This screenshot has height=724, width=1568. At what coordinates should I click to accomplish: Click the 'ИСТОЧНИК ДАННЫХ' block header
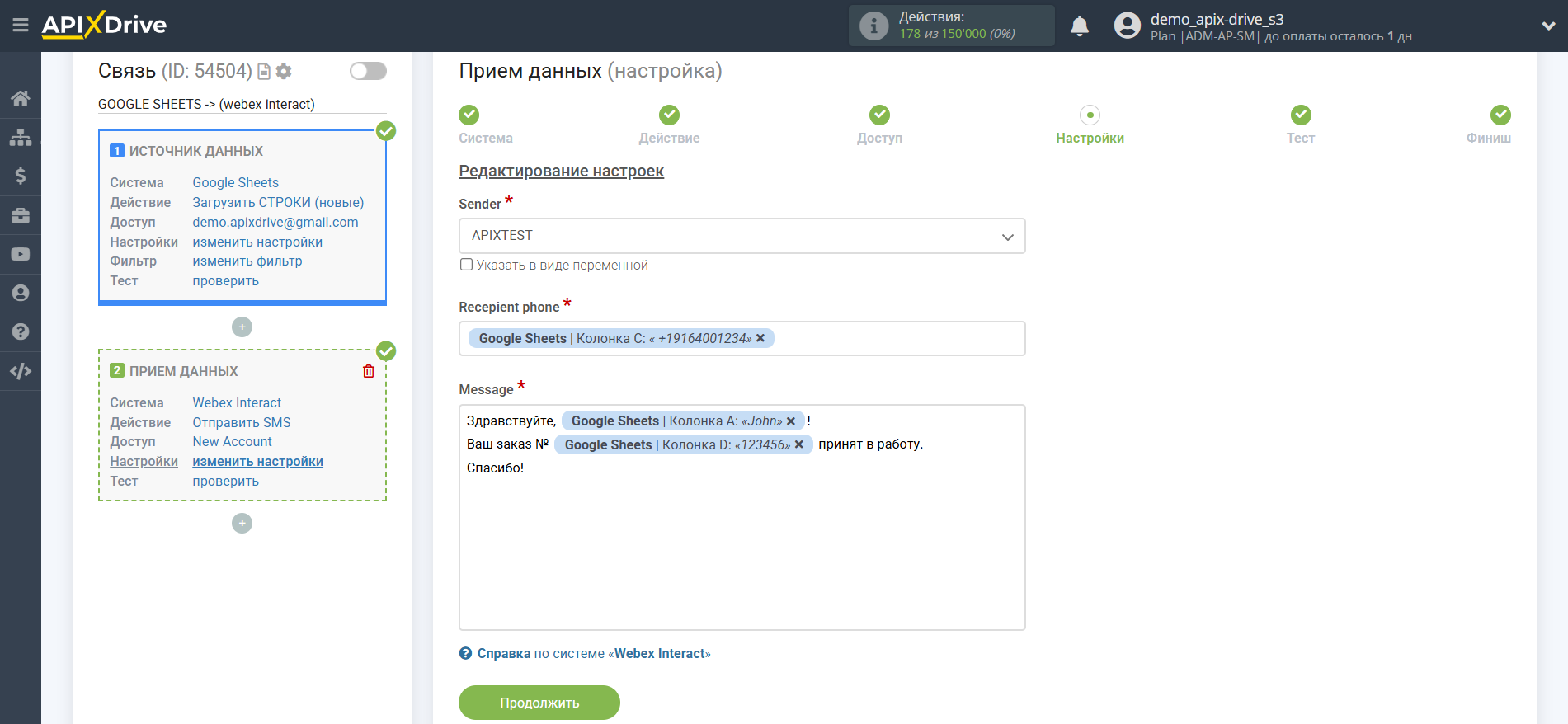pos(195,151)
